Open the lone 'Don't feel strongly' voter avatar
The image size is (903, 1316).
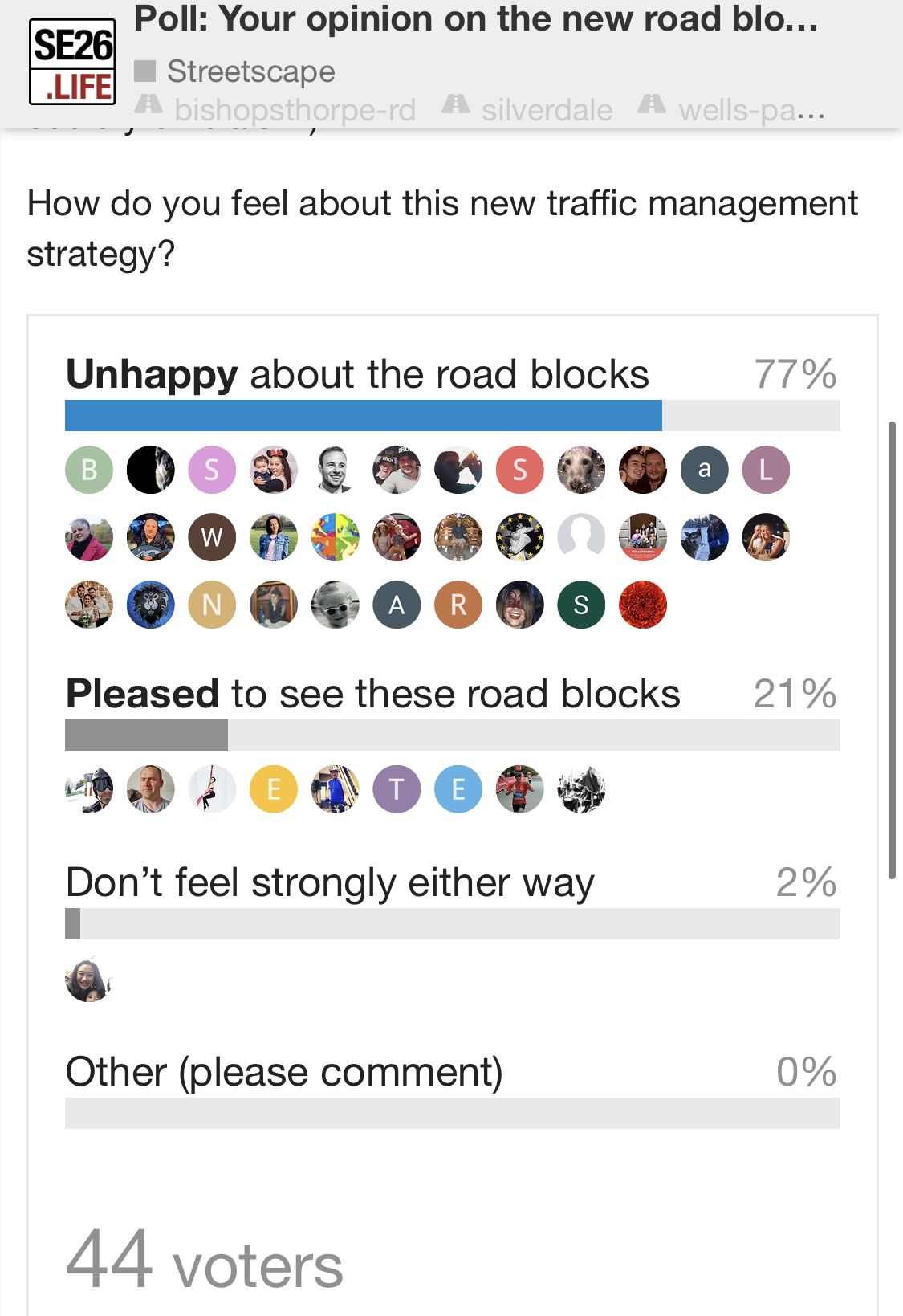[89, 979]
